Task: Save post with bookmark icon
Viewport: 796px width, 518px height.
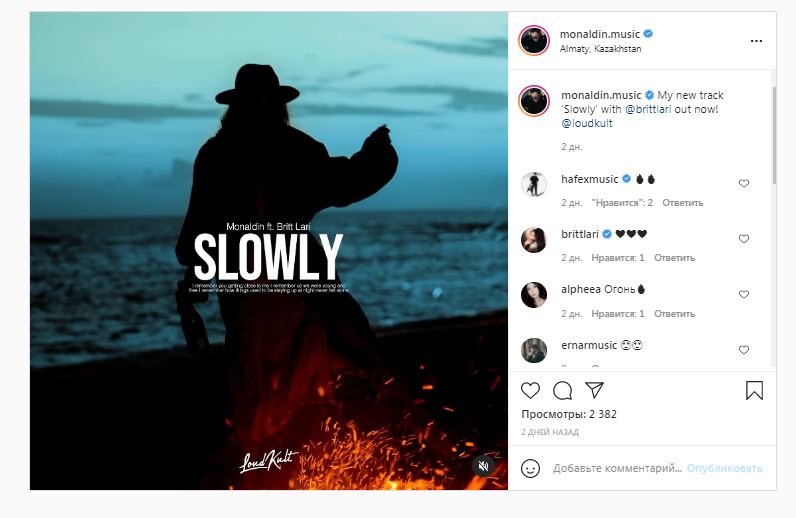Action: [x=754, y=390]
